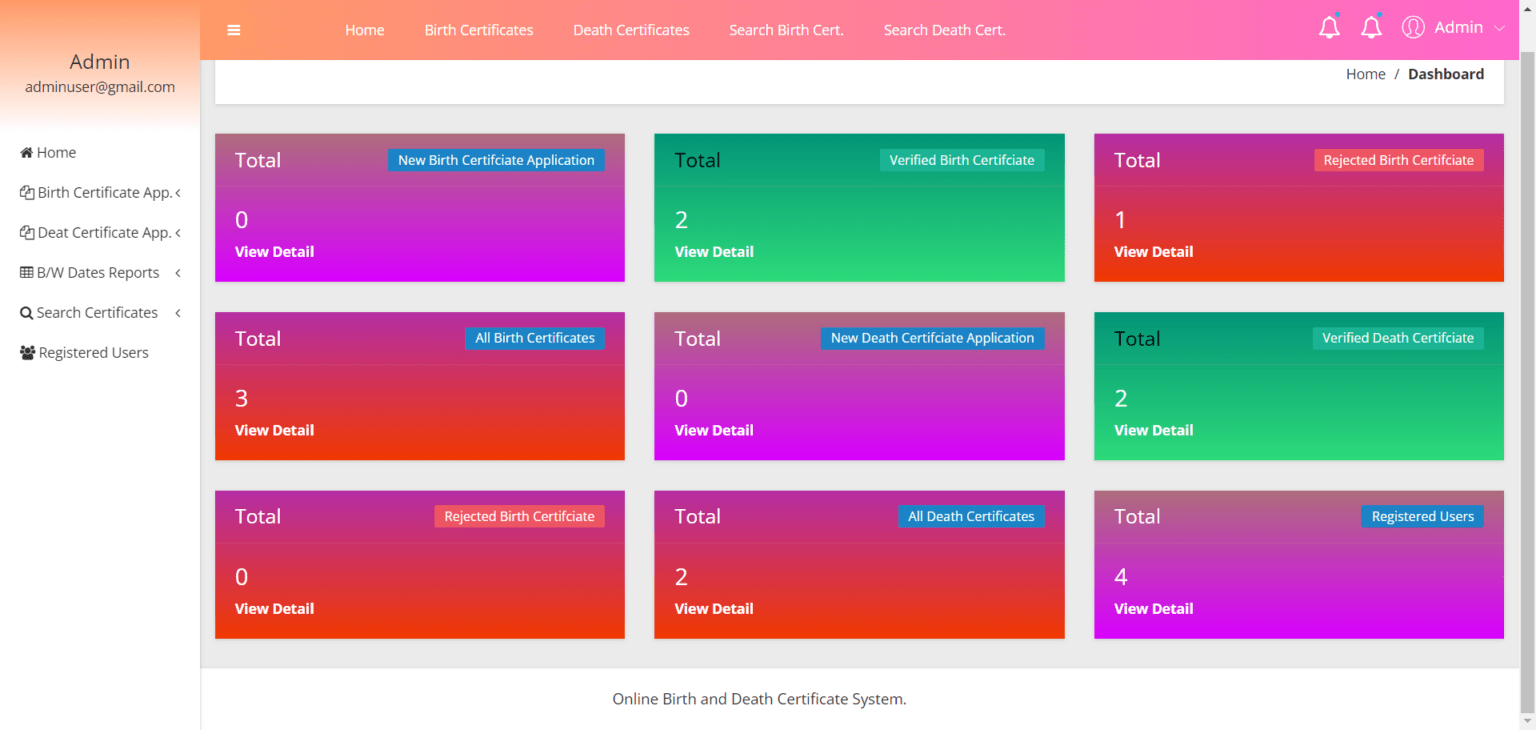This screenshot has height=730, width=1536.
Task: Open Home from the breadcrumb
Action: click(1365, 73)
